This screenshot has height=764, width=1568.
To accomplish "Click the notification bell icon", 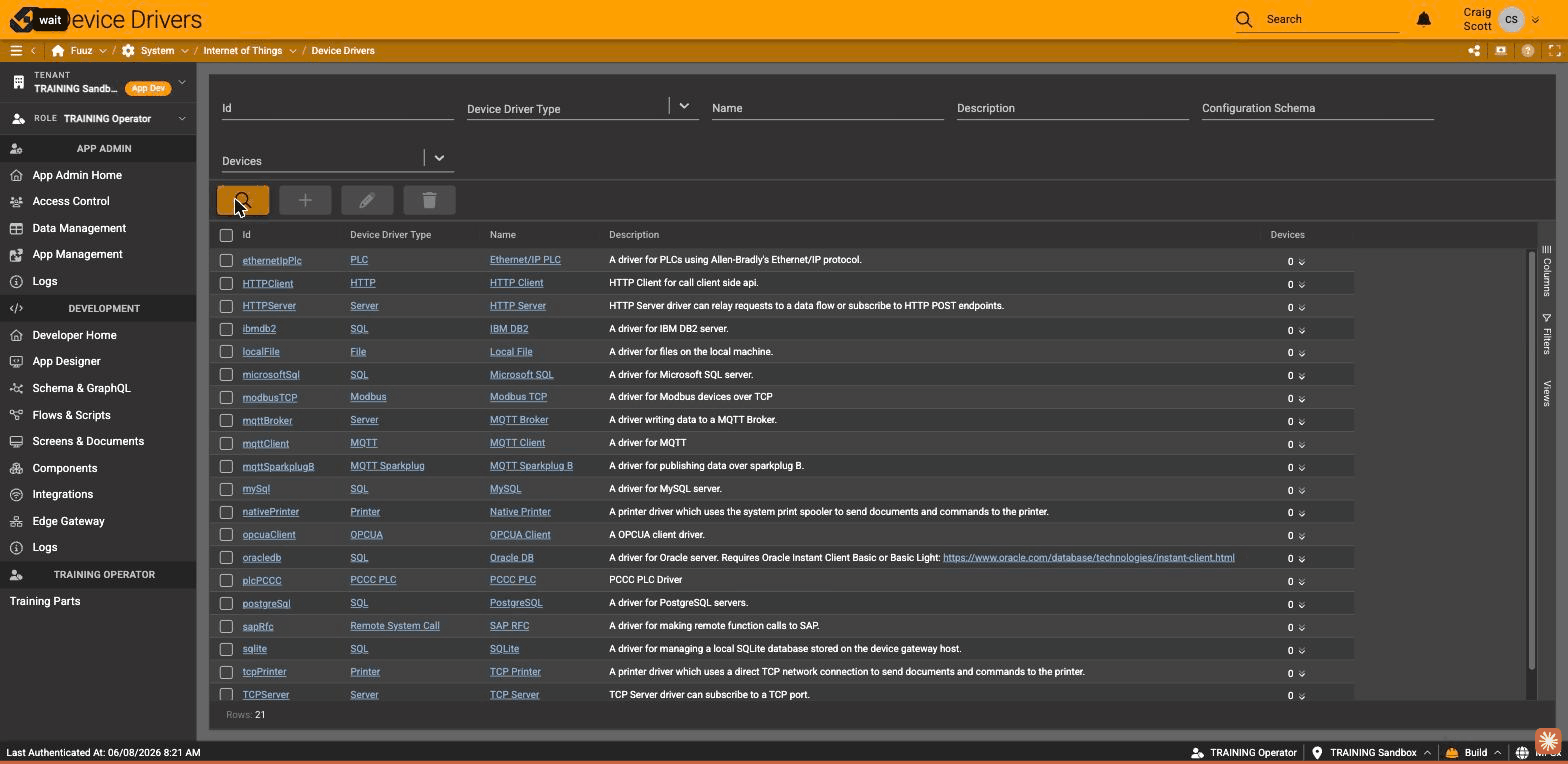I will (x=1424, y=19).
